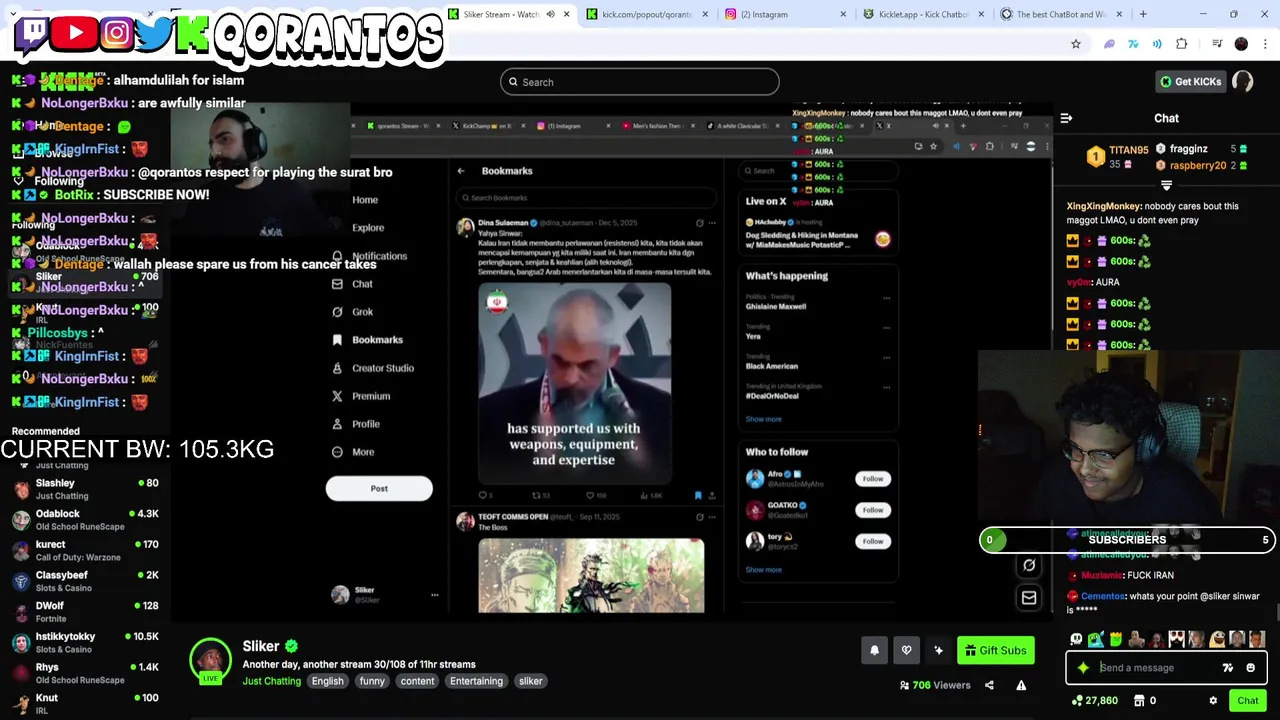
Task: Close the kick.com/popout browser tab
Action: pyautogui.click(x=704, y=14)
